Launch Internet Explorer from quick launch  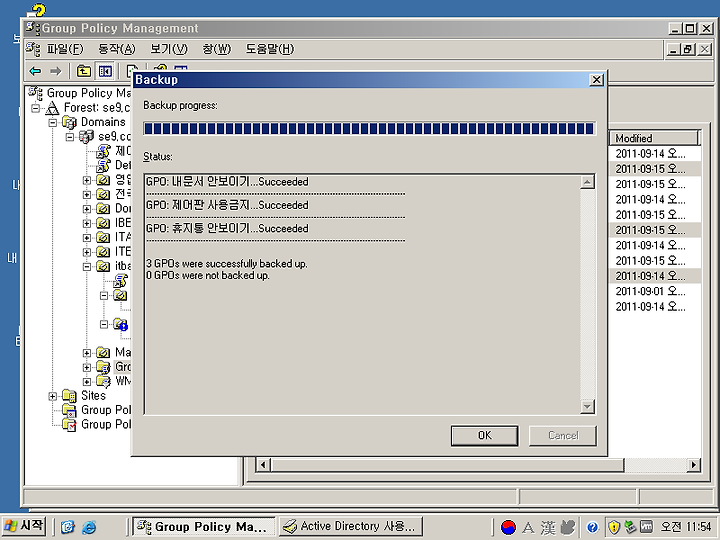(x=89, y=527)
